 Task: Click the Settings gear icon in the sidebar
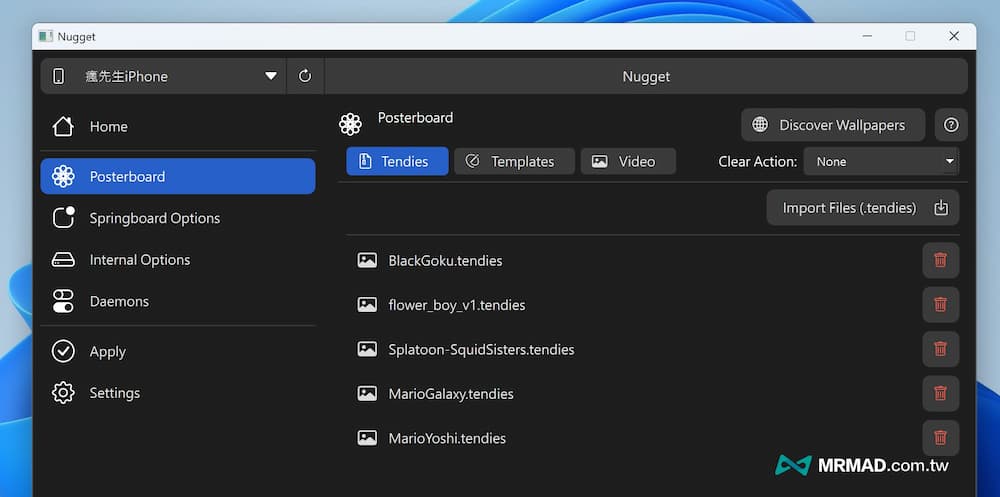click(63, 393)
